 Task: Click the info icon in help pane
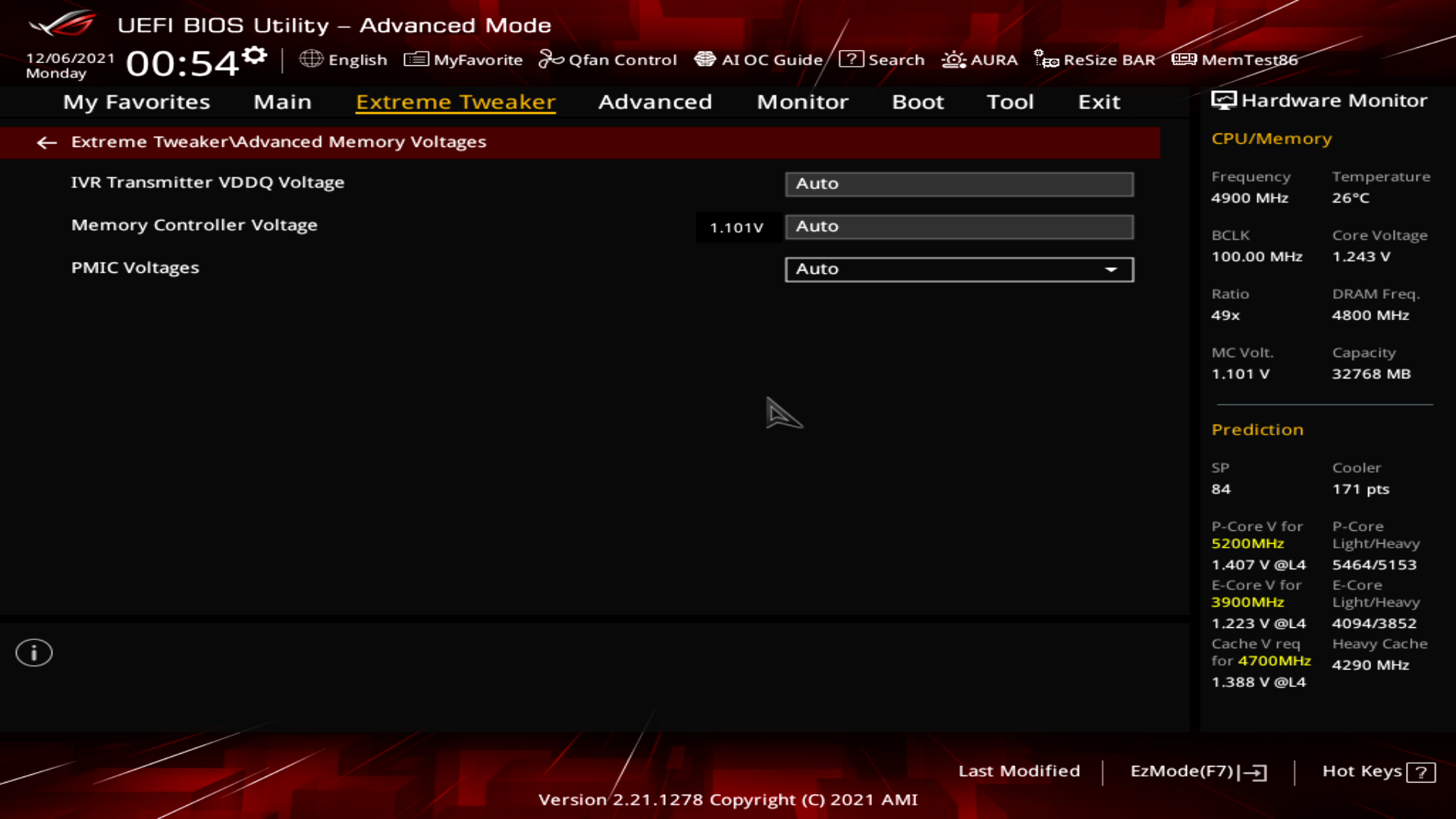(34, 652)
